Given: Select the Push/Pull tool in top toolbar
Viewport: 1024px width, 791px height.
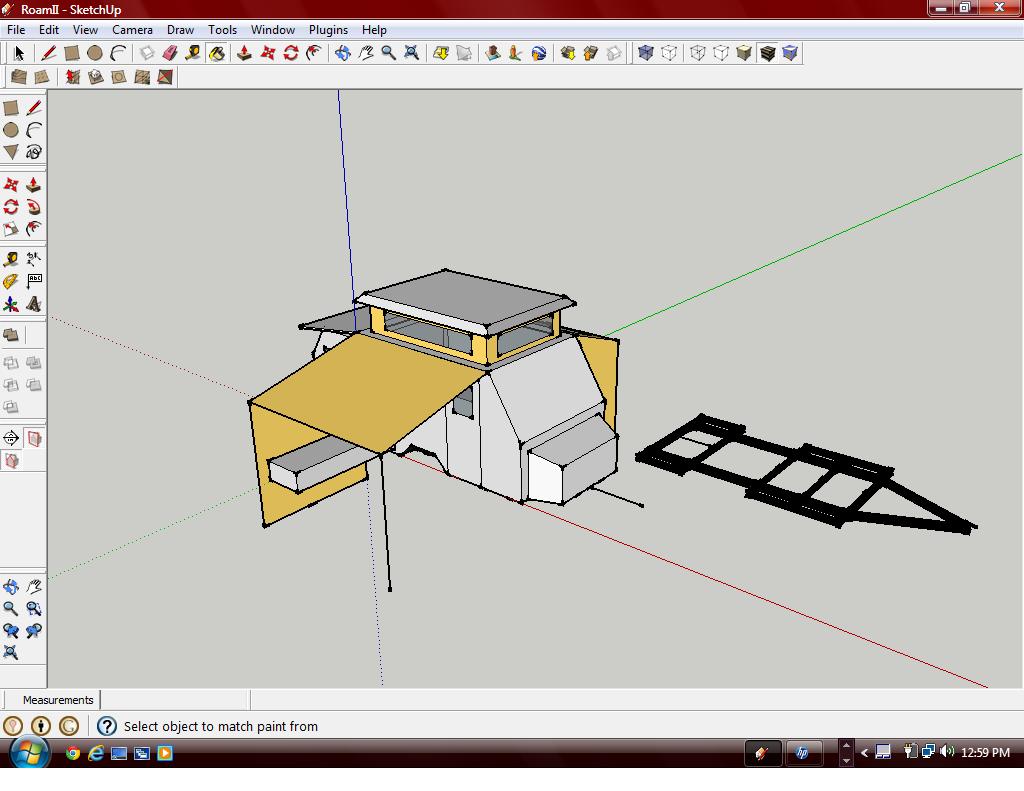Looking at the screenshot, I should point(244,53).
